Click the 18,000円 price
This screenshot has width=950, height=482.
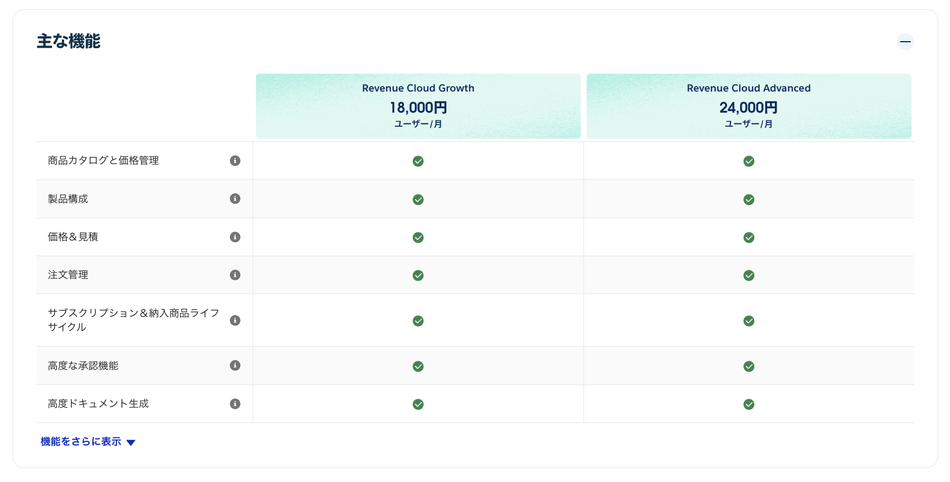coord(418,108)
